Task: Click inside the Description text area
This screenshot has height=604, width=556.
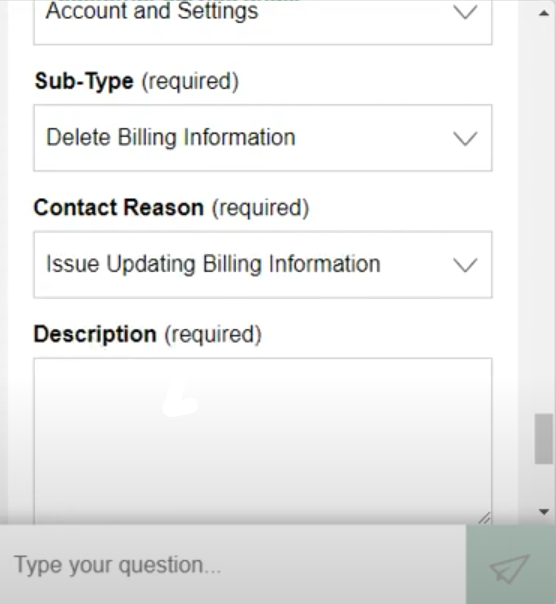Action: (x=263, y=441)
